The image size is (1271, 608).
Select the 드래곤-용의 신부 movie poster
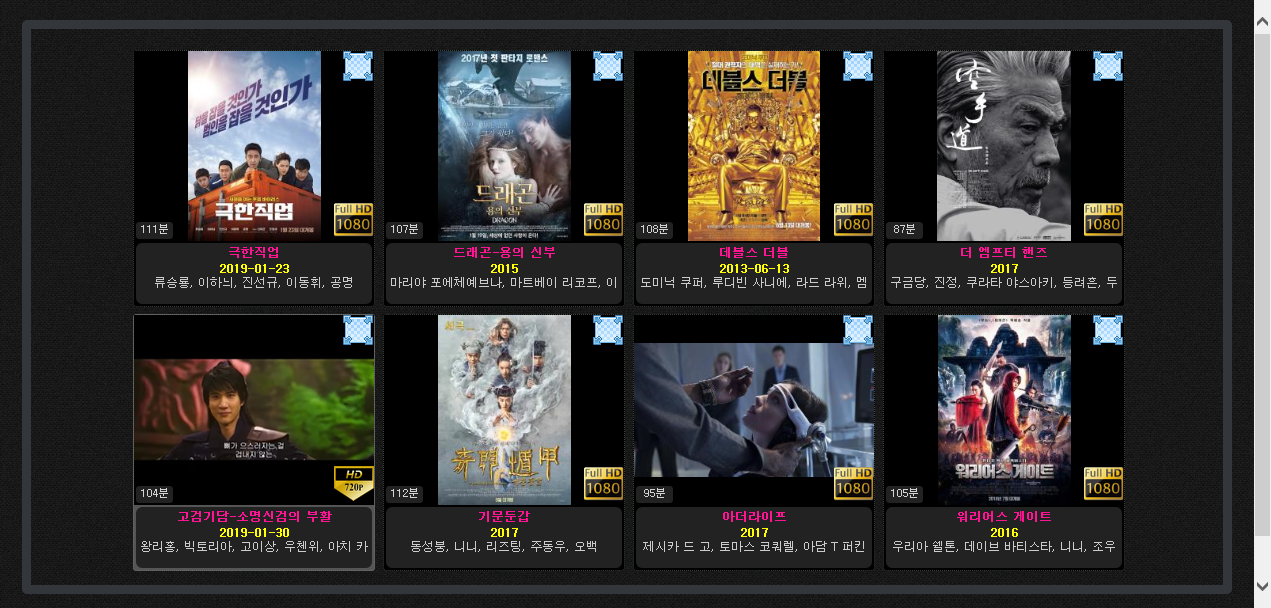point(504,146)
